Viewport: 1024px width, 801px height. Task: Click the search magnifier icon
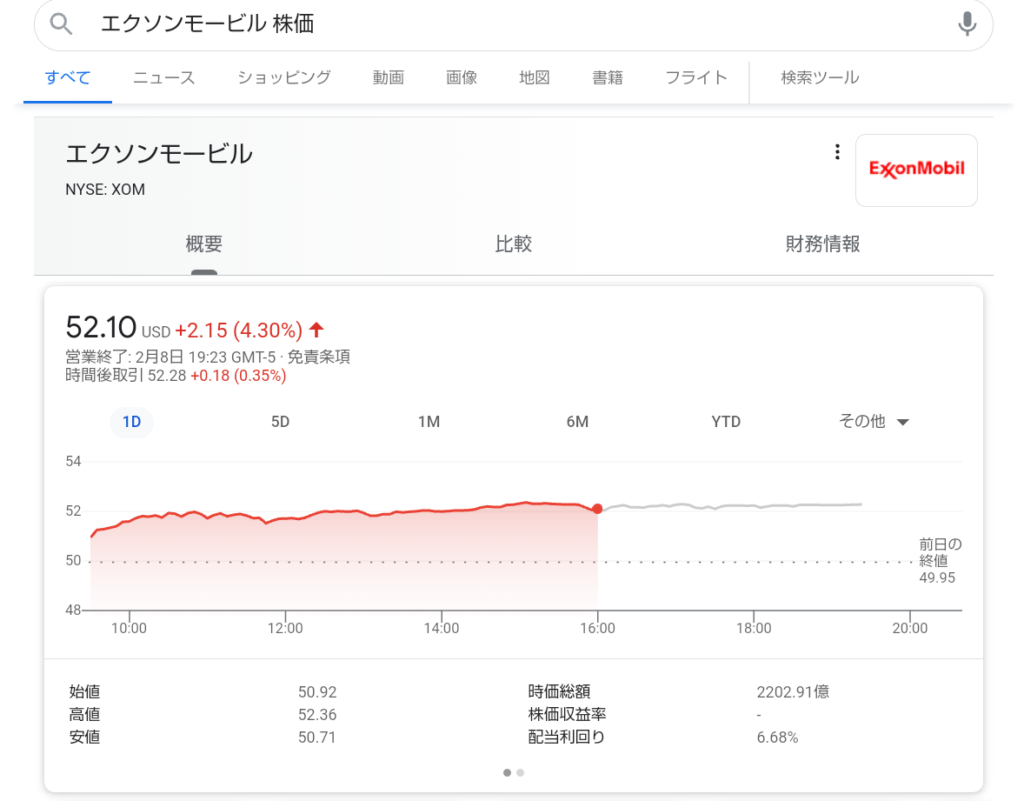click(62, 24)
